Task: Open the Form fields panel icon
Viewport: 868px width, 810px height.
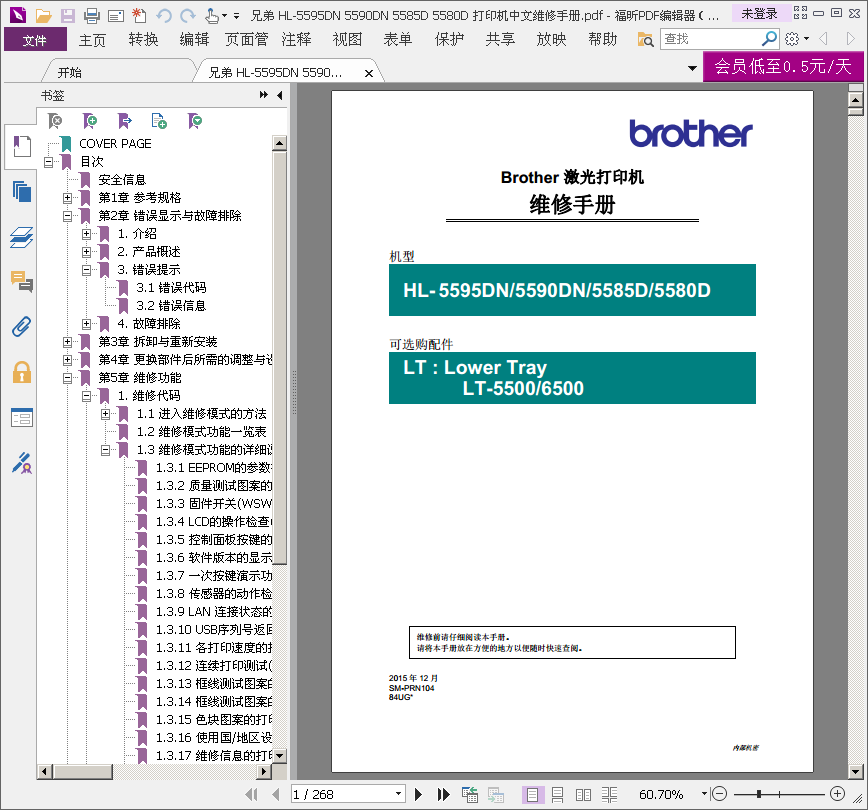Action: tap(21, 417)
